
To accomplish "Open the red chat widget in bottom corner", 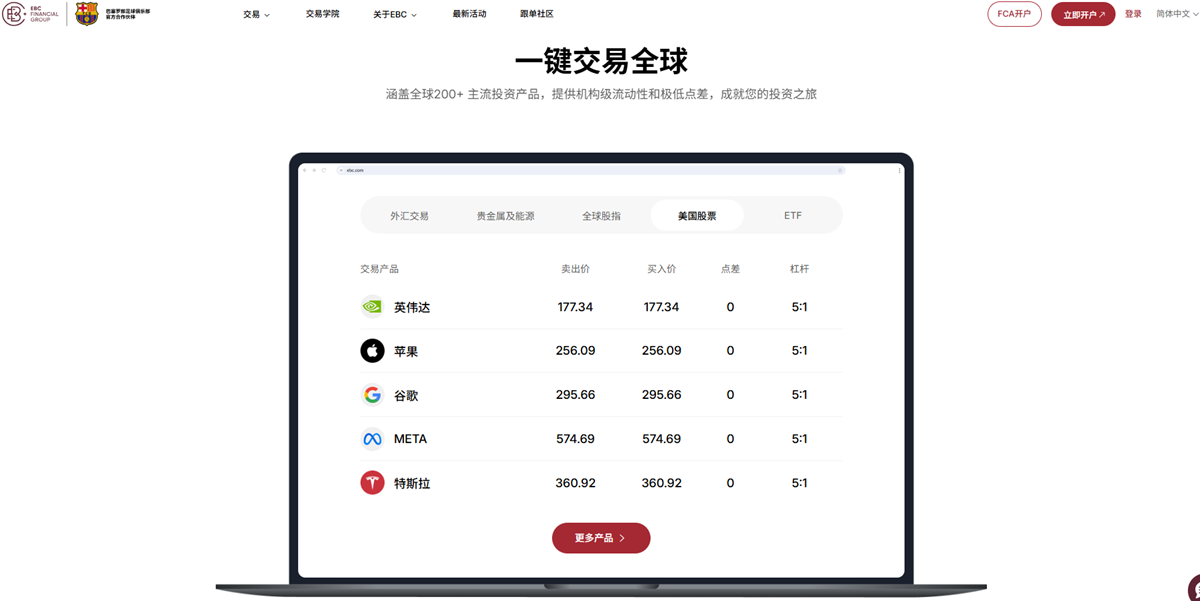I will pos(1192,589).
